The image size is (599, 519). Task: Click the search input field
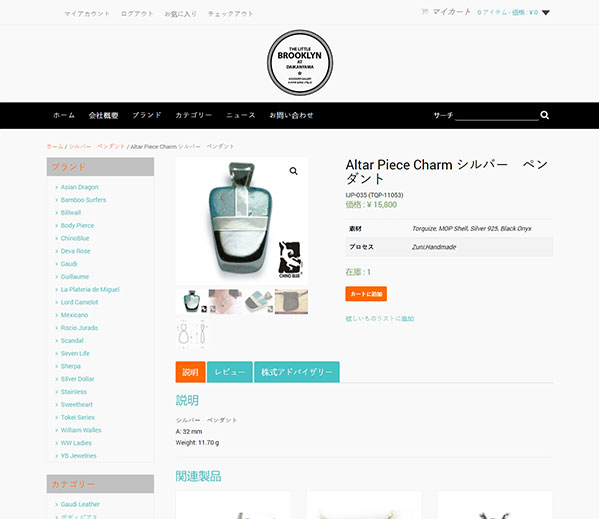[497, 115]
